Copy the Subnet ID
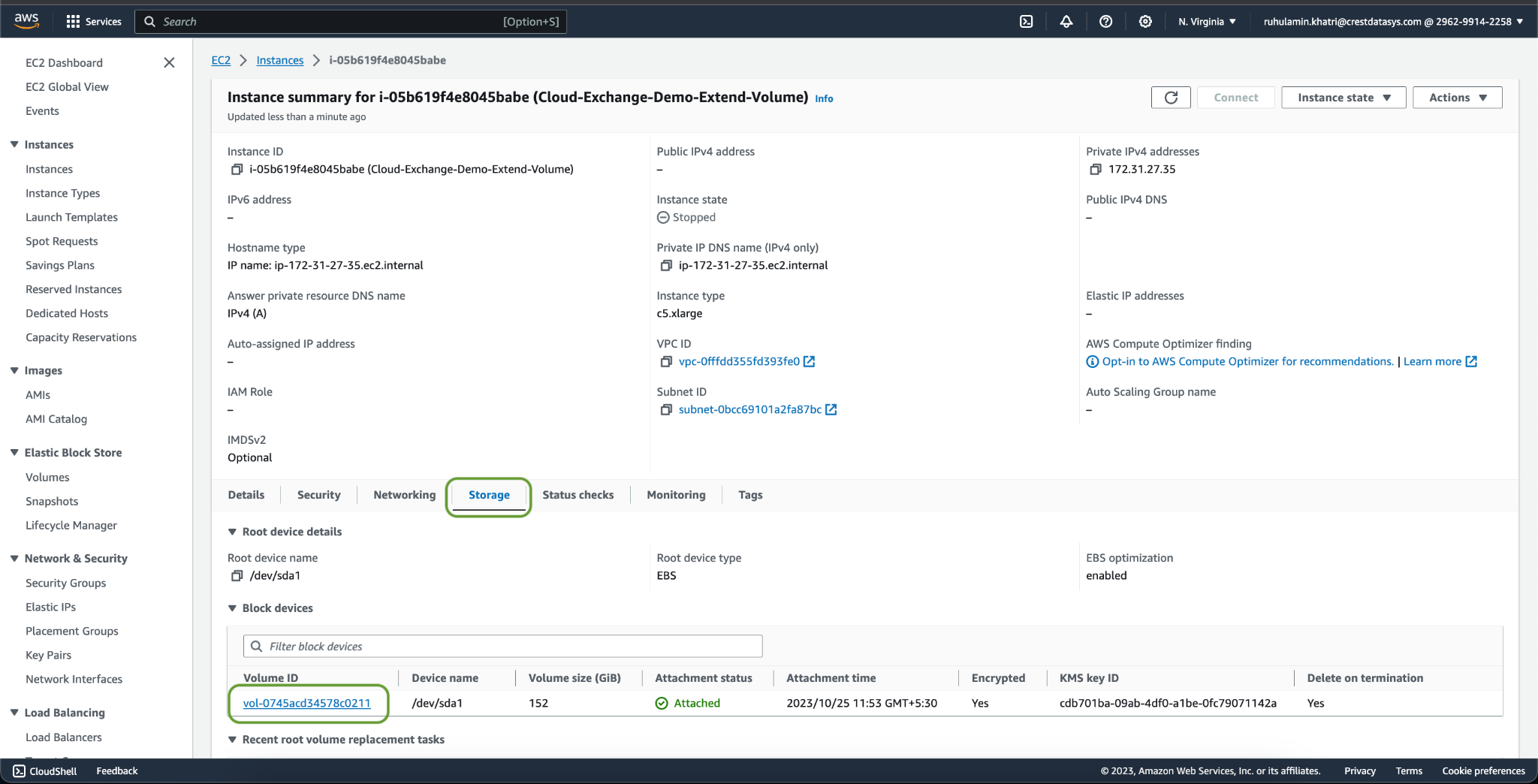The image size is (1538, 784). point(665,410)
